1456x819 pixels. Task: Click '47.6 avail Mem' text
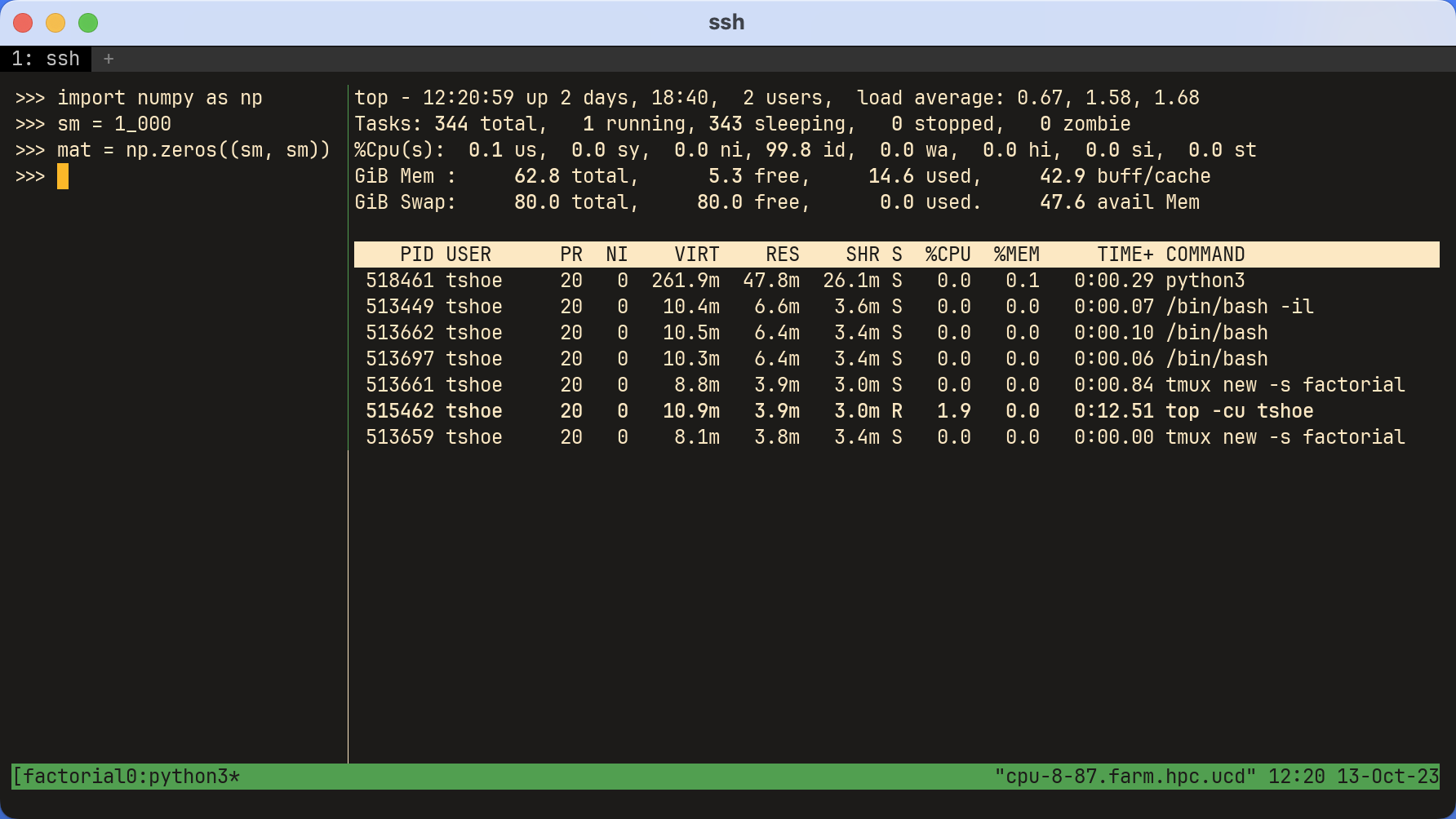tap(1120, 202)
